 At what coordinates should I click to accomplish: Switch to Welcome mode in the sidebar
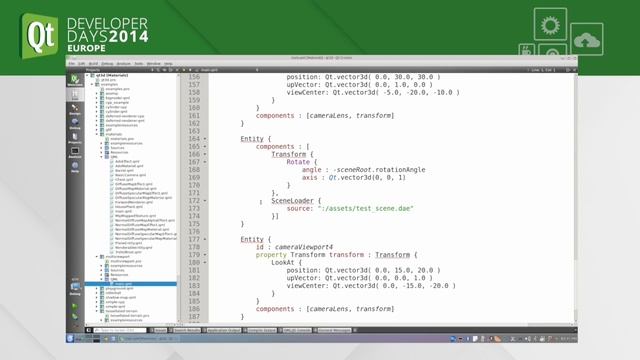pyautogui.click(x=75, y=80)
